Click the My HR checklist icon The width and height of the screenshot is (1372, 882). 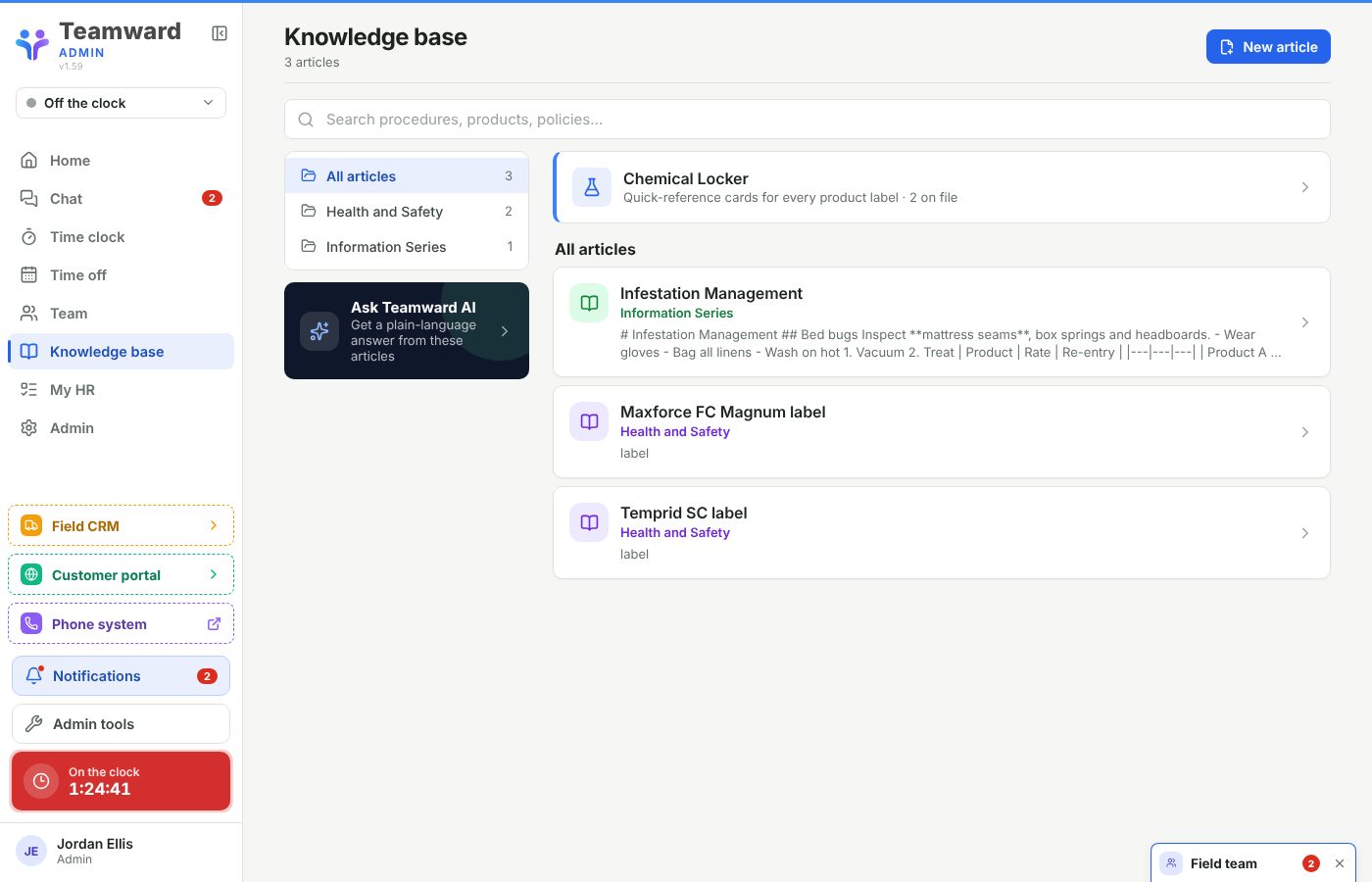[29, 389]
